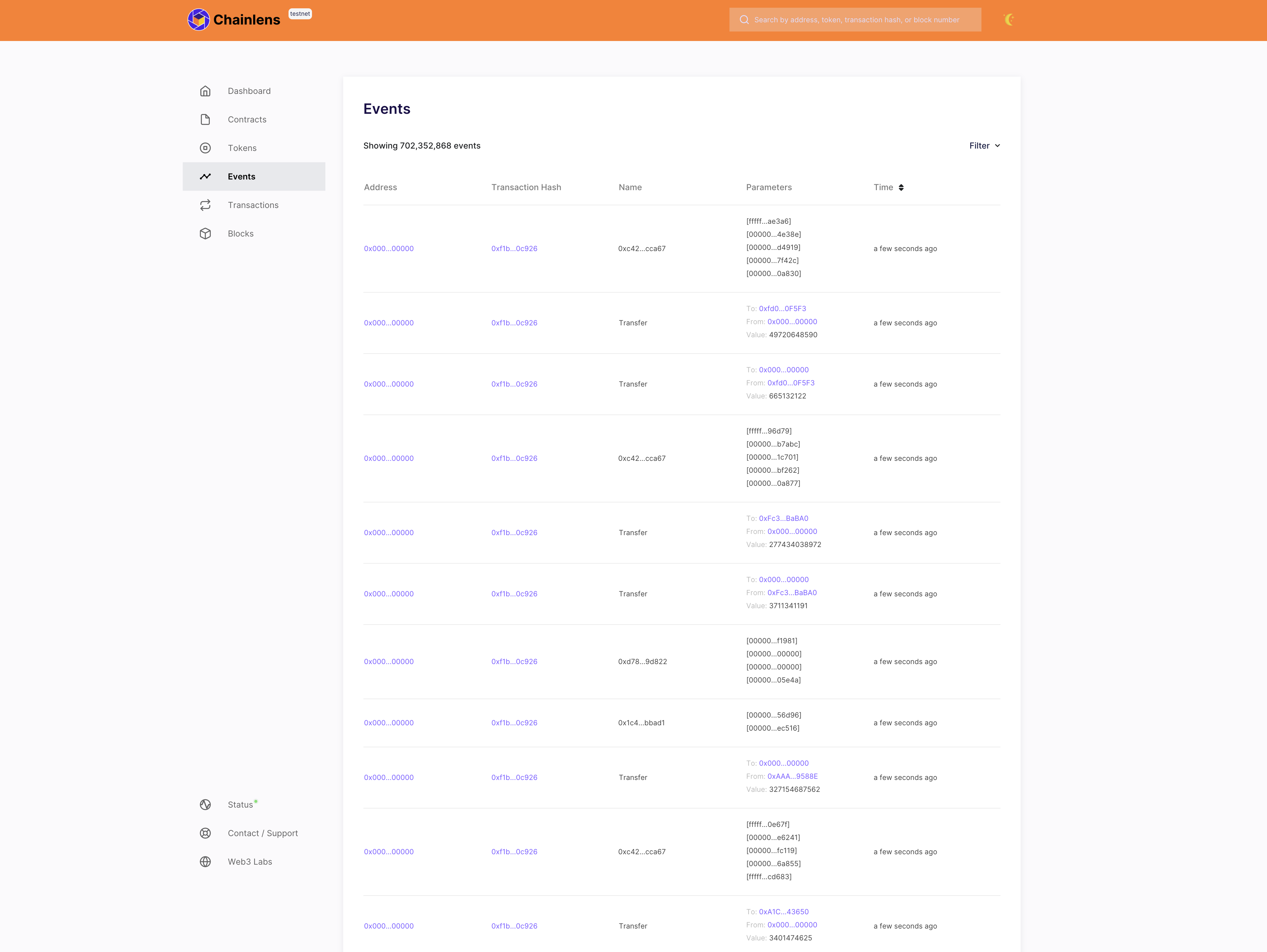Open the search magnifier in the search bar
This screenshot has width=1267, height=952.
744,20
